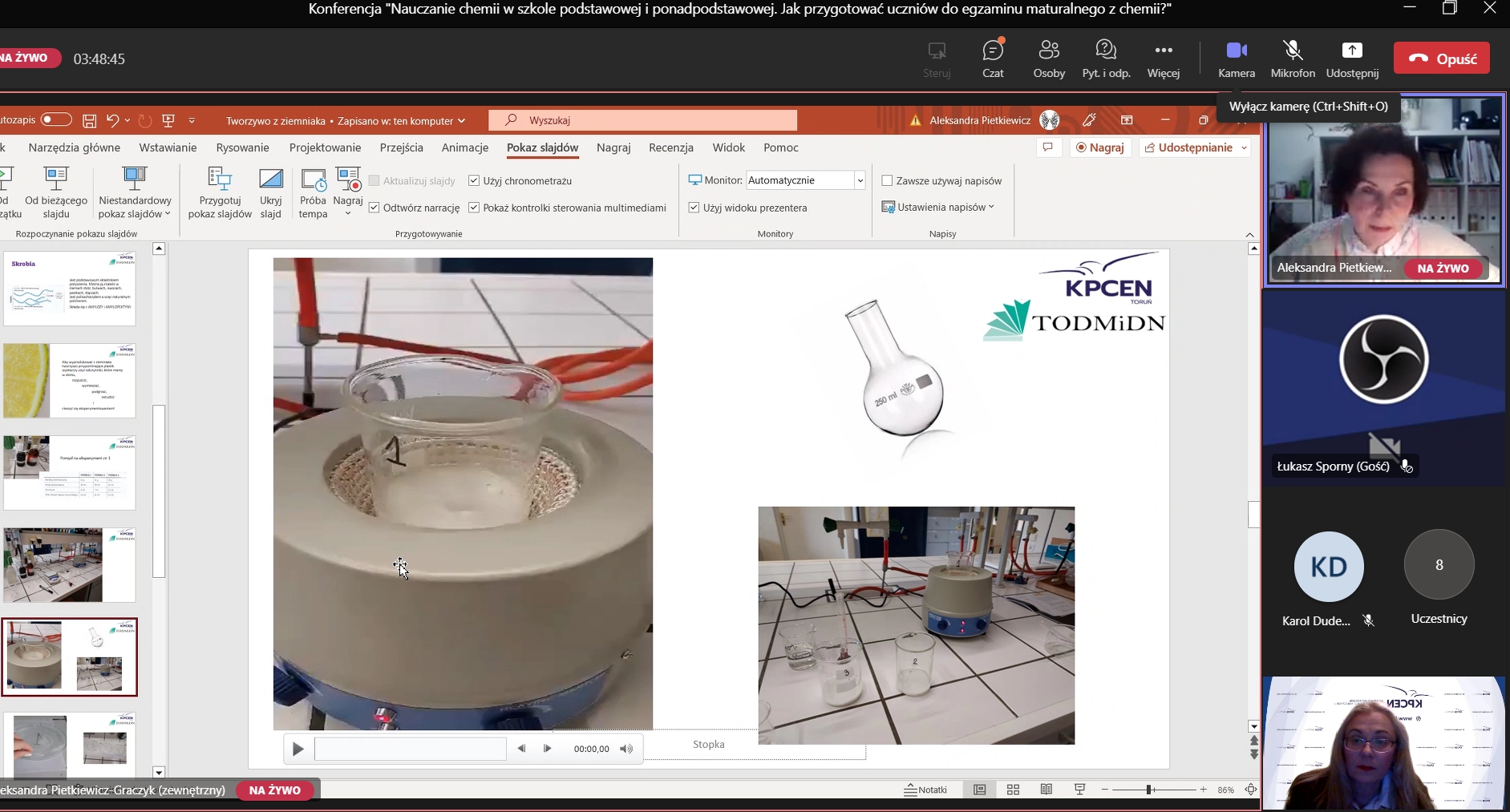Toggle the Autozapis switch
The height and width of the screenshot is (812, 1510).
[x=56, y=119]
